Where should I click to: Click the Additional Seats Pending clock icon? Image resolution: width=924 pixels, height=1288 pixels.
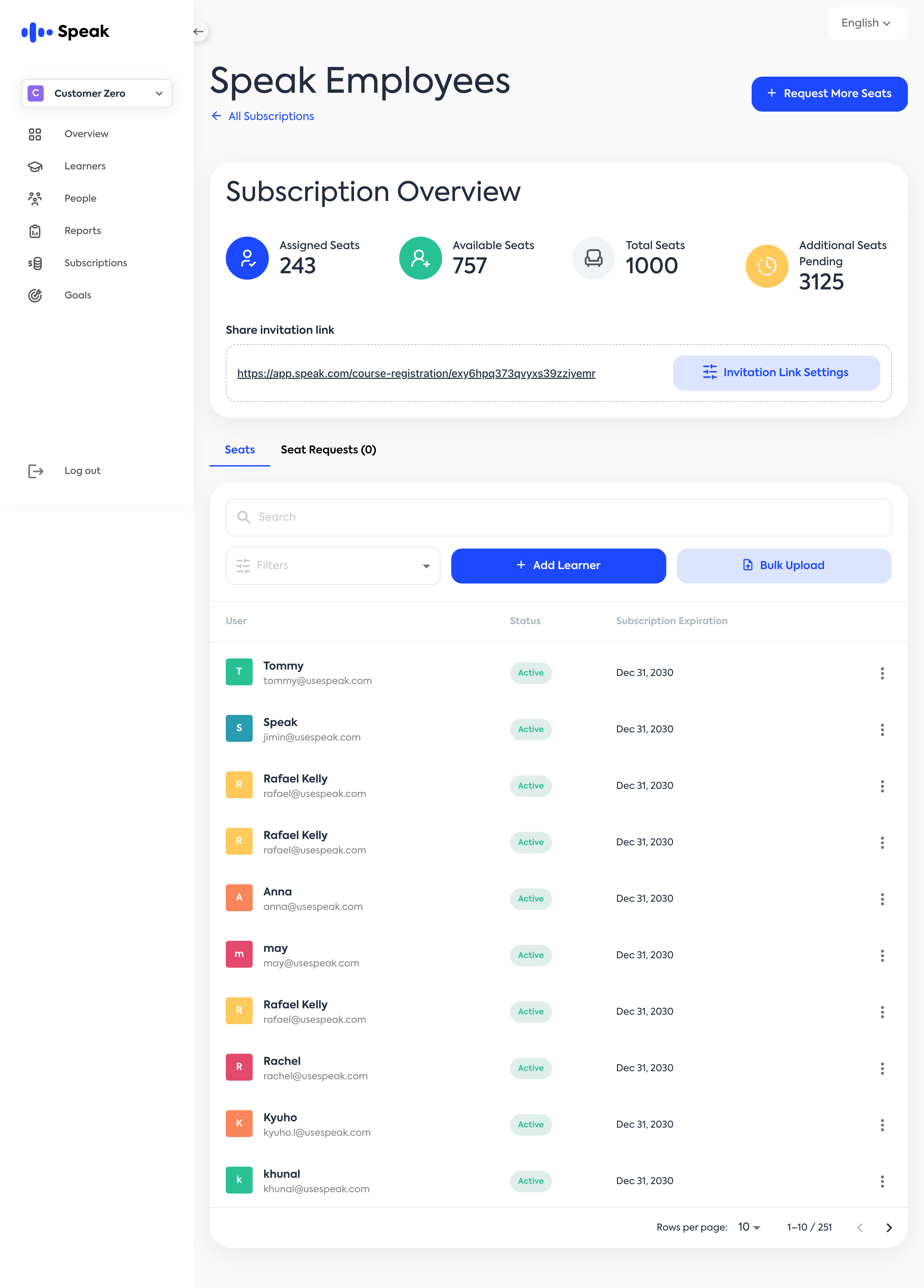click(x=766, y=266)
